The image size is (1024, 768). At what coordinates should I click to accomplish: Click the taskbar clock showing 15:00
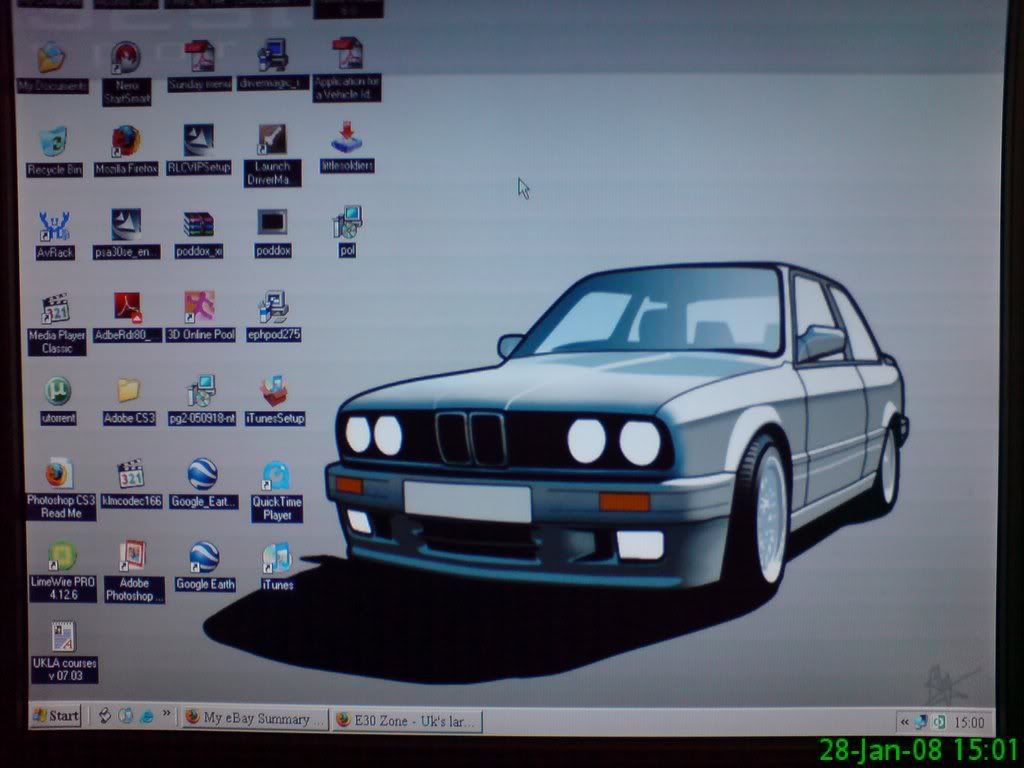coord(969,722)
